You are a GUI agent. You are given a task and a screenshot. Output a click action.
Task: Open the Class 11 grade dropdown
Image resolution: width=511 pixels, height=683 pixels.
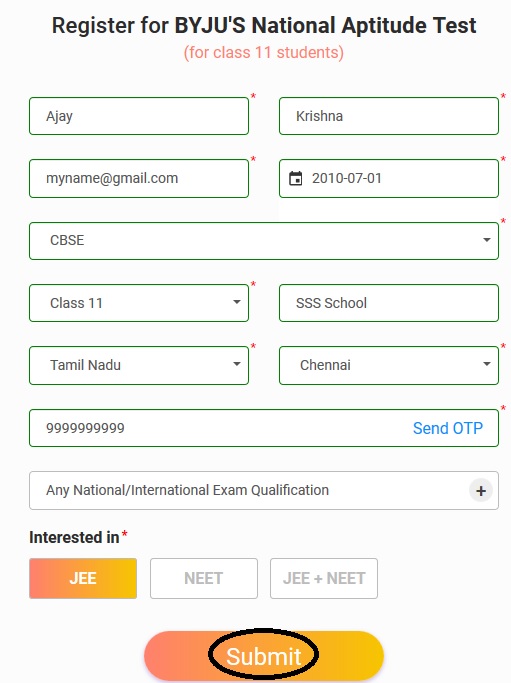click(139, 303)
